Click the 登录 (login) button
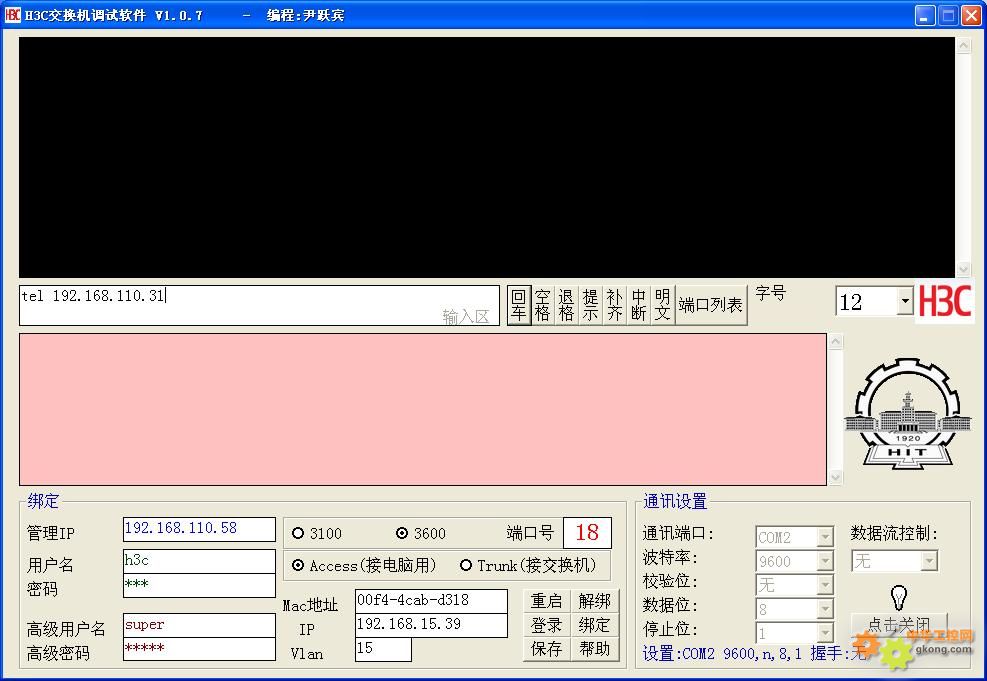This screenshot has width=987, height=681. pos(546,625)
